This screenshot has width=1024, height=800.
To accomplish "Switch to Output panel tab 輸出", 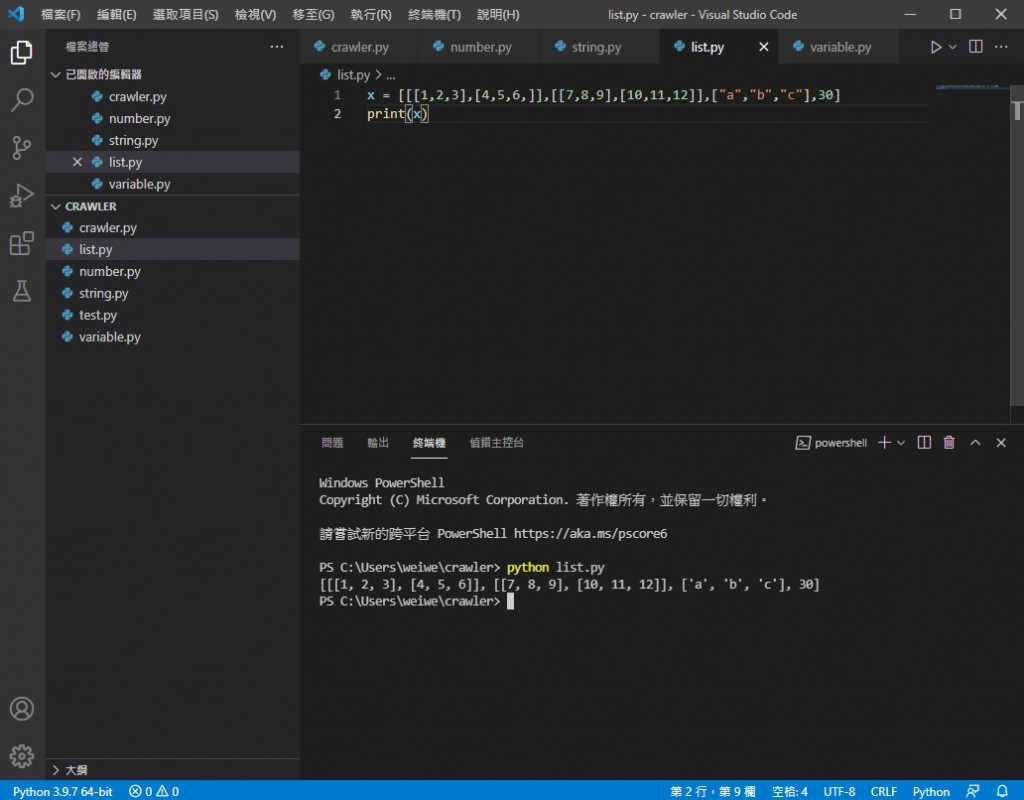I will coord(378,443).
